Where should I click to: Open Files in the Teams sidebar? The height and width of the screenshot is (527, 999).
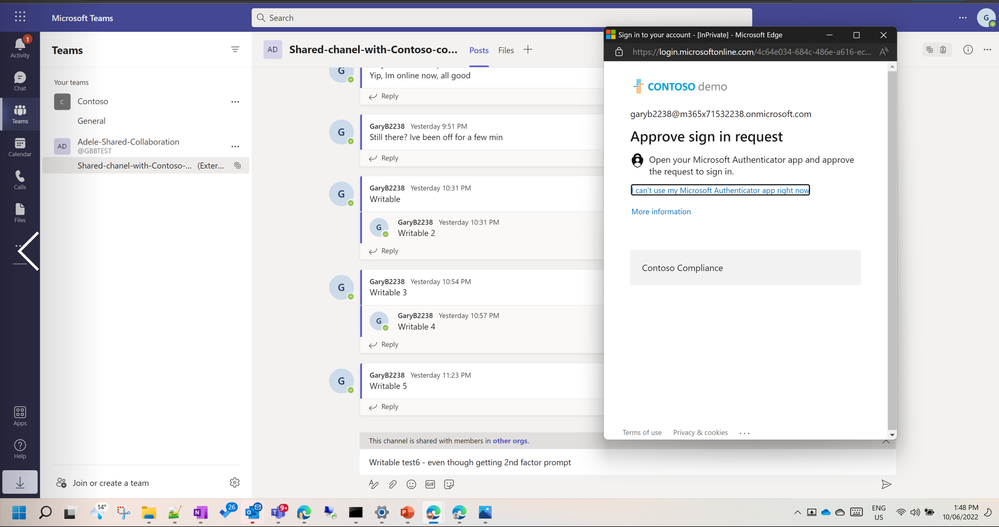pyautogui.click(x=20, y=213)
